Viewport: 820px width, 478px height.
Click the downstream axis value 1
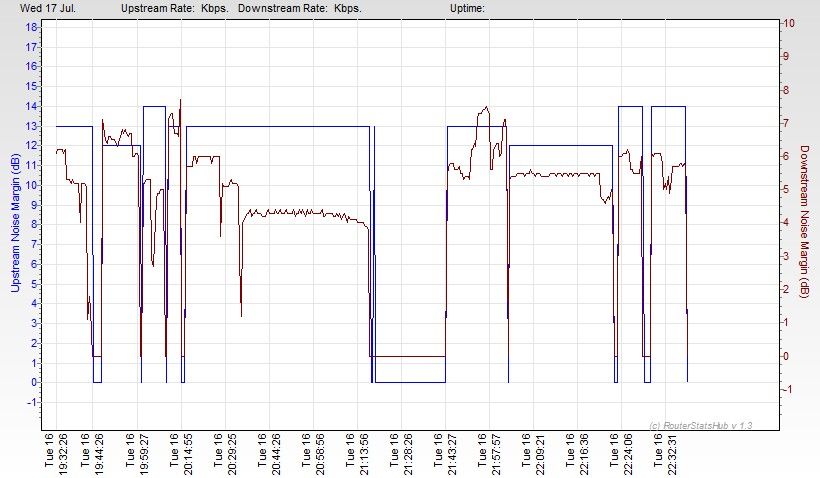point(787,323)
